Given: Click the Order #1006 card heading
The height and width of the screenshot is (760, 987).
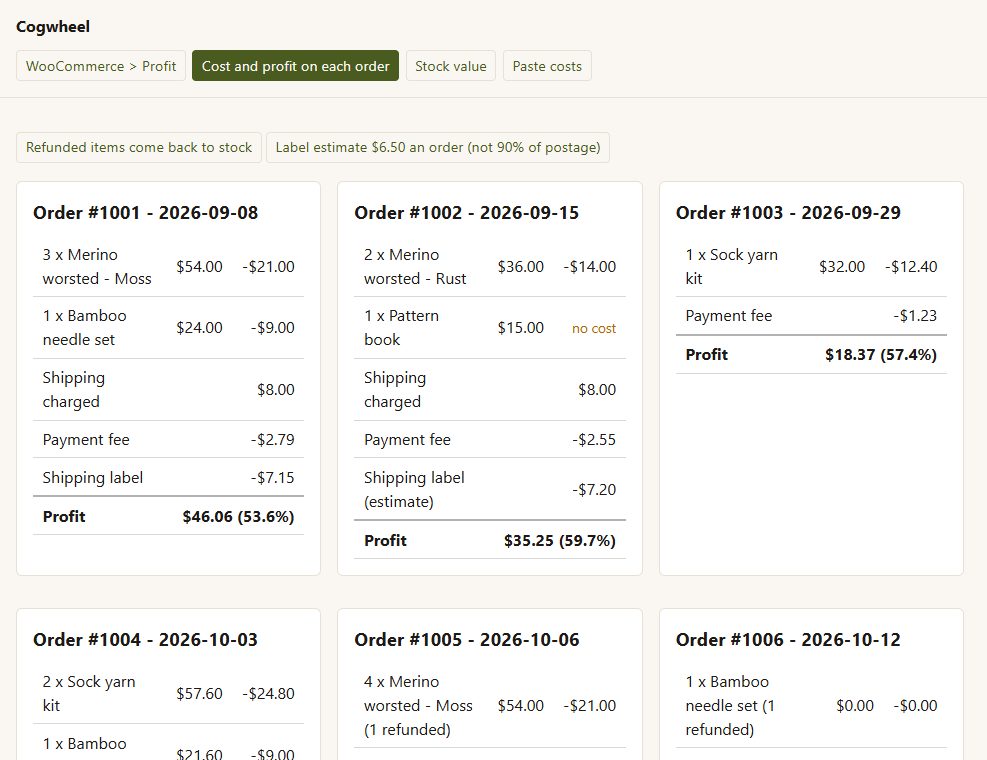Looking at the screenshot, I should (x=788, y=640).
